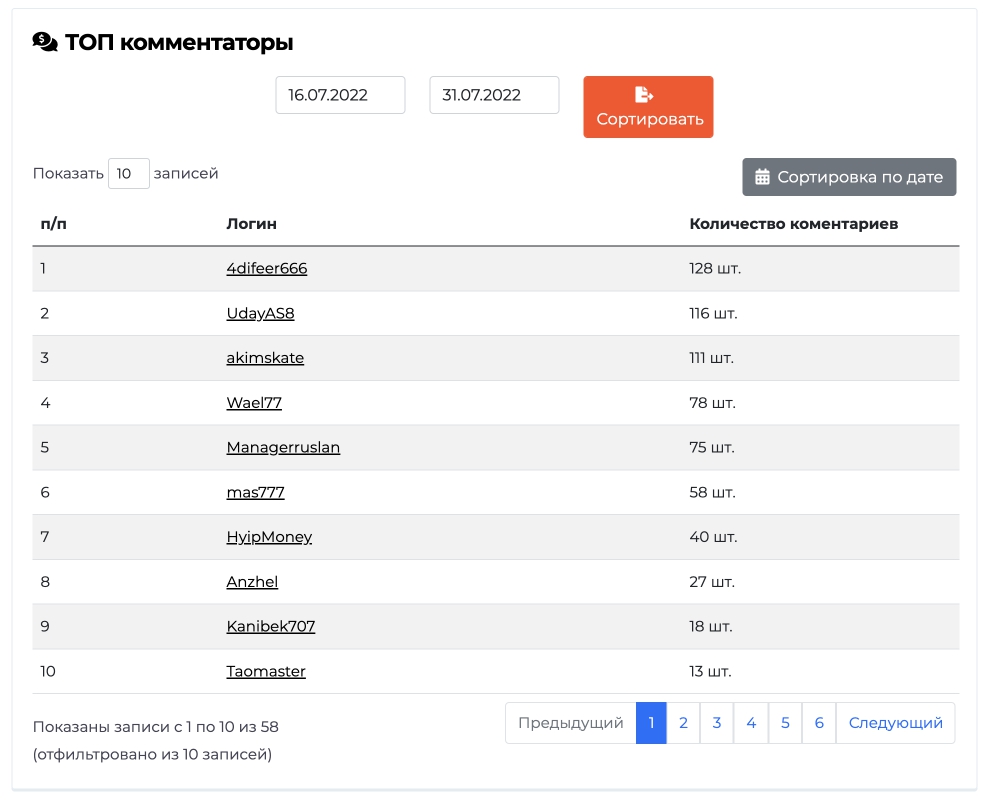This screenshot has width=989, height=801.
Task: Click the Предыдущий pagination button
Action: 571,723
